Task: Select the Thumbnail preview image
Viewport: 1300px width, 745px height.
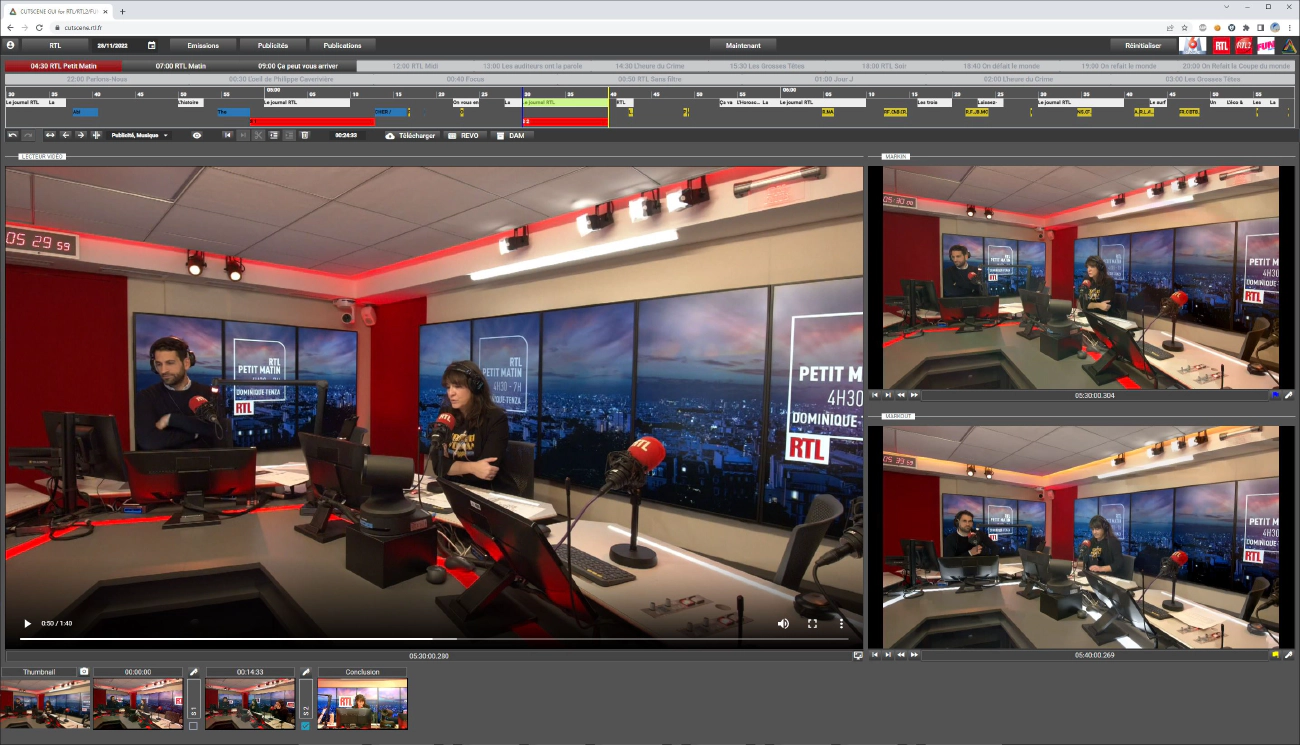Action: [46, 704]
